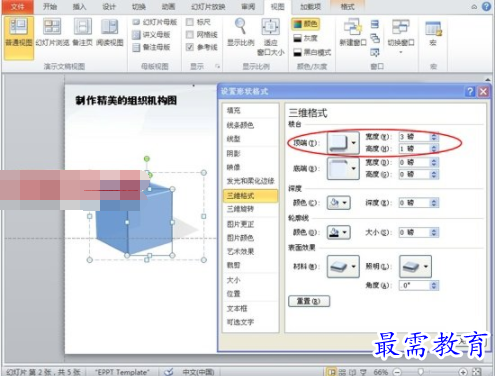Open Handout Master (讲义母版)
This screenshot has width=496, height=376.
(152, 35)
